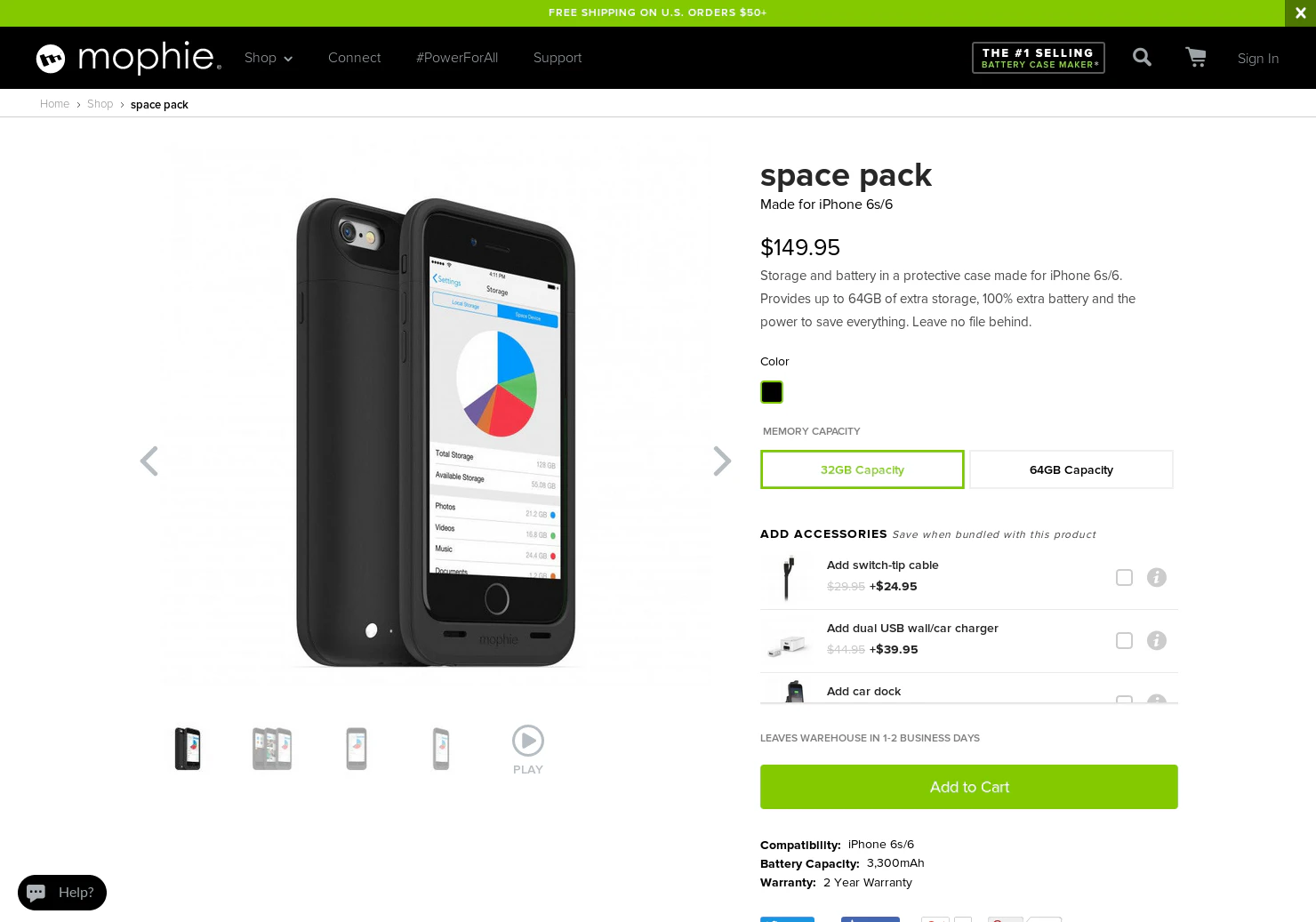Expand the Shop navigation dropdown
Viewport: 1316px width, 922px height.
click(x=268, y=58)
